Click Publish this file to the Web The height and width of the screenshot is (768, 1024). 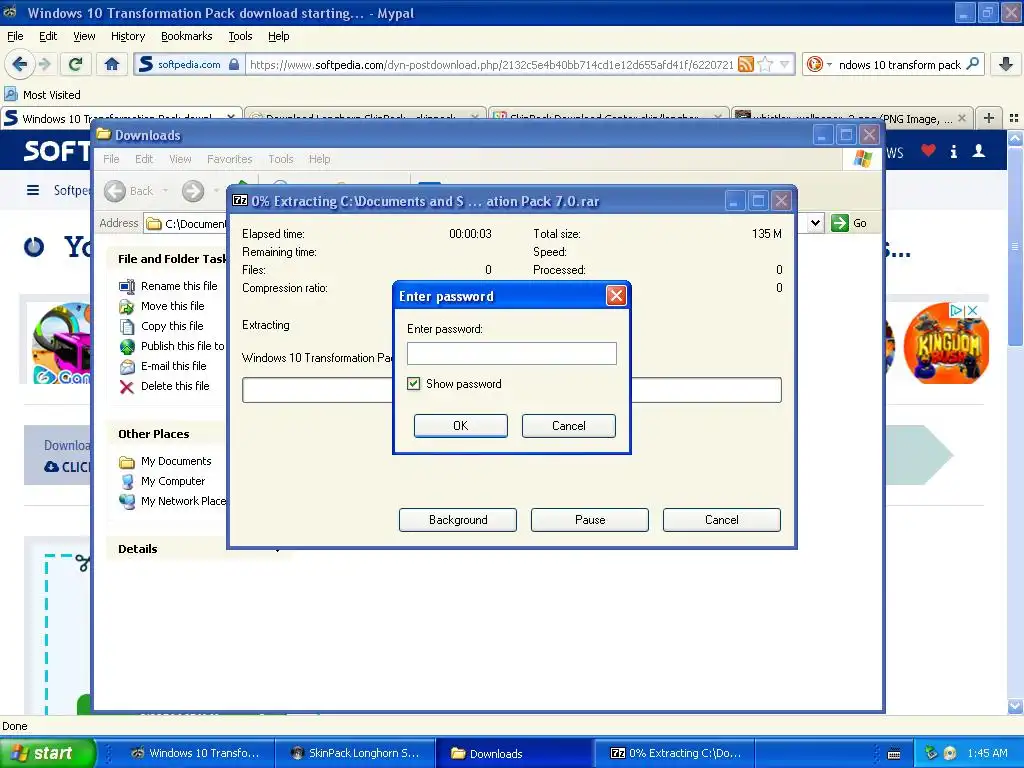(x=171, y=346)
